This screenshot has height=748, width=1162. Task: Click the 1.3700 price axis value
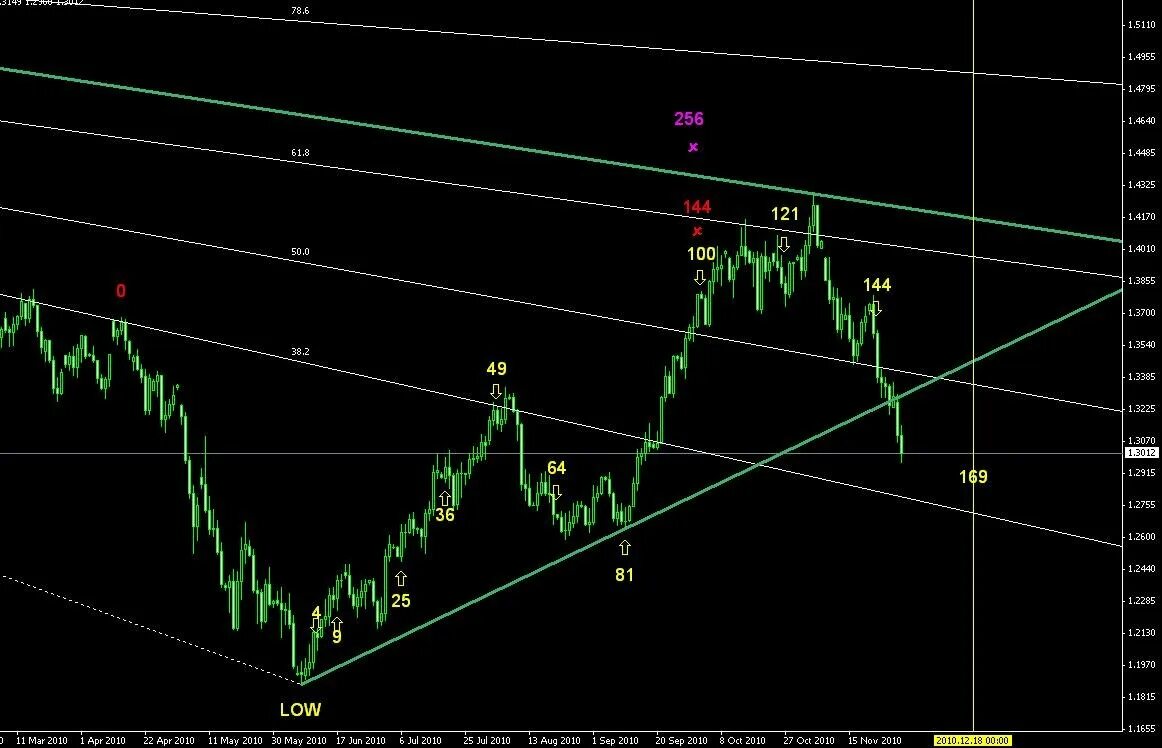tap(1141, 313)
